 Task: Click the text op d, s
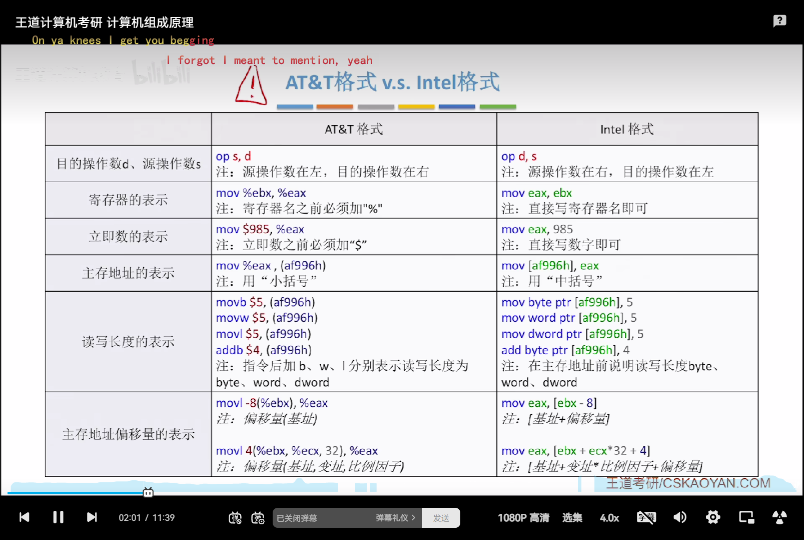click(519, 156)
